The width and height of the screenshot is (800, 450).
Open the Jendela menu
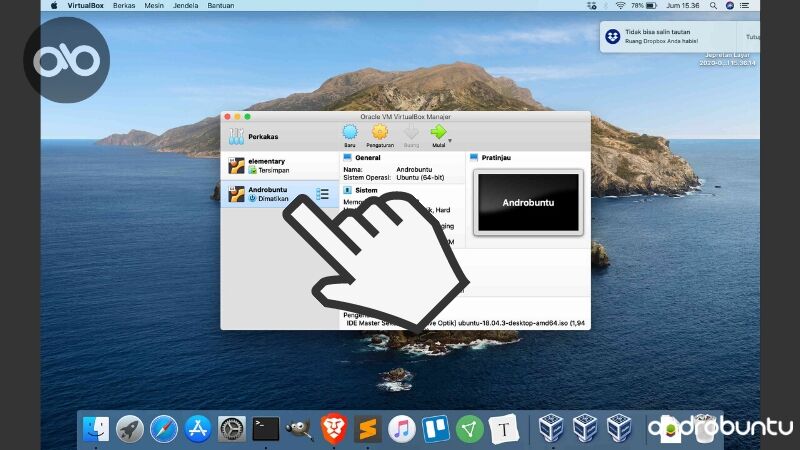pyautogui.click(x=185, y=6)
